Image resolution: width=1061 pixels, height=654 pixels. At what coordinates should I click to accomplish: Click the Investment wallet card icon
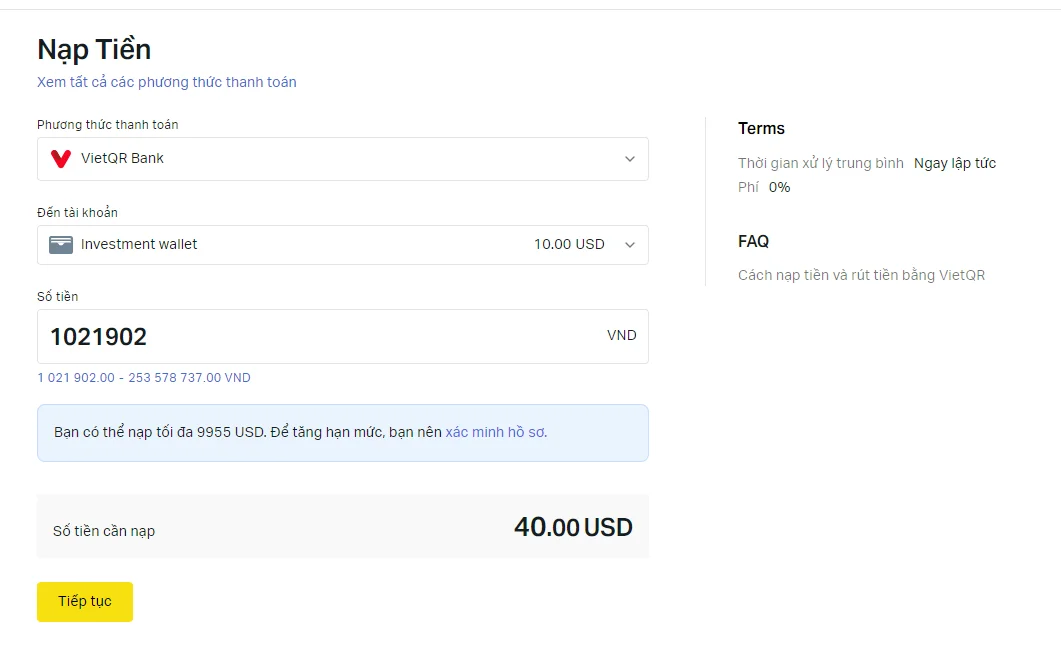click(61, 245)
